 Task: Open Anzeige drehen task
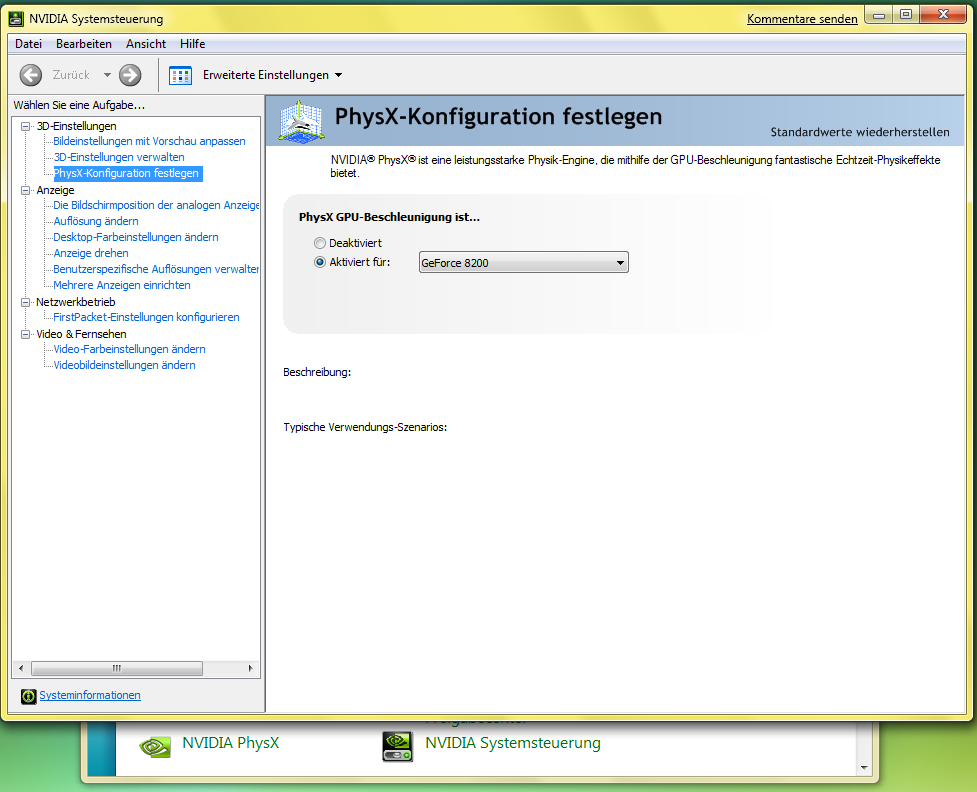pos(91,254)
